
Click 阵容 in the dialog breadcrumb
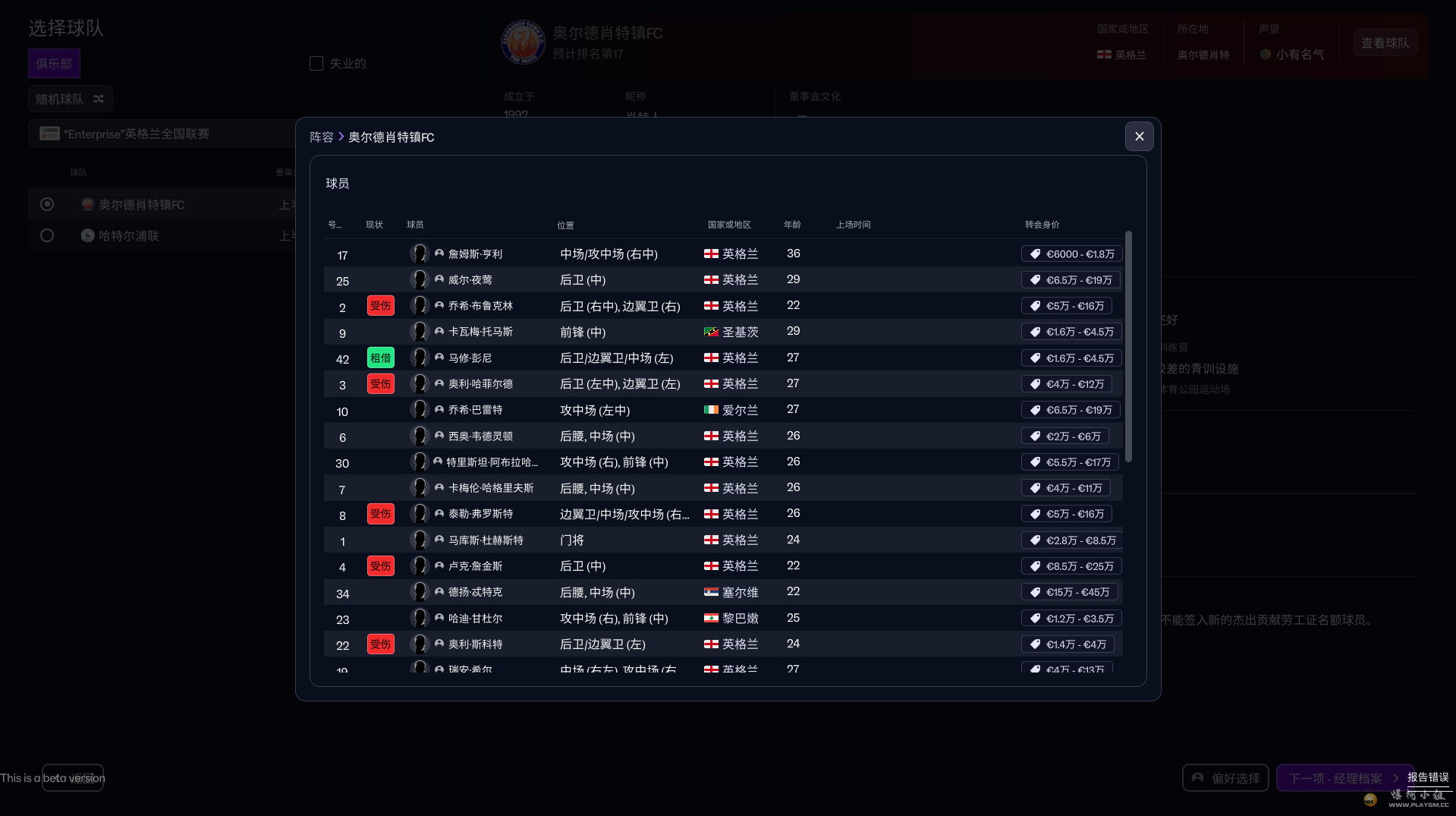[x=321, y=137]
